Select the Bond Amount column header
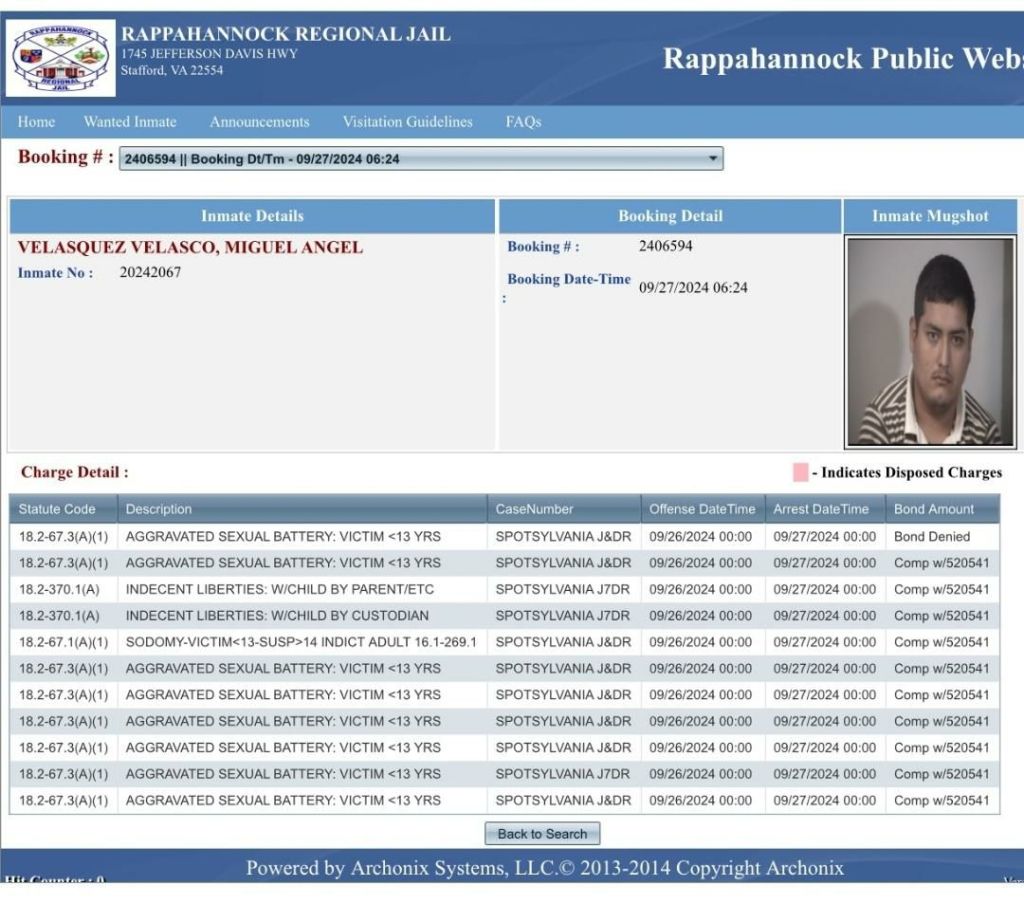This screenshot has height=904, width=1024. [x=934, y=509]
